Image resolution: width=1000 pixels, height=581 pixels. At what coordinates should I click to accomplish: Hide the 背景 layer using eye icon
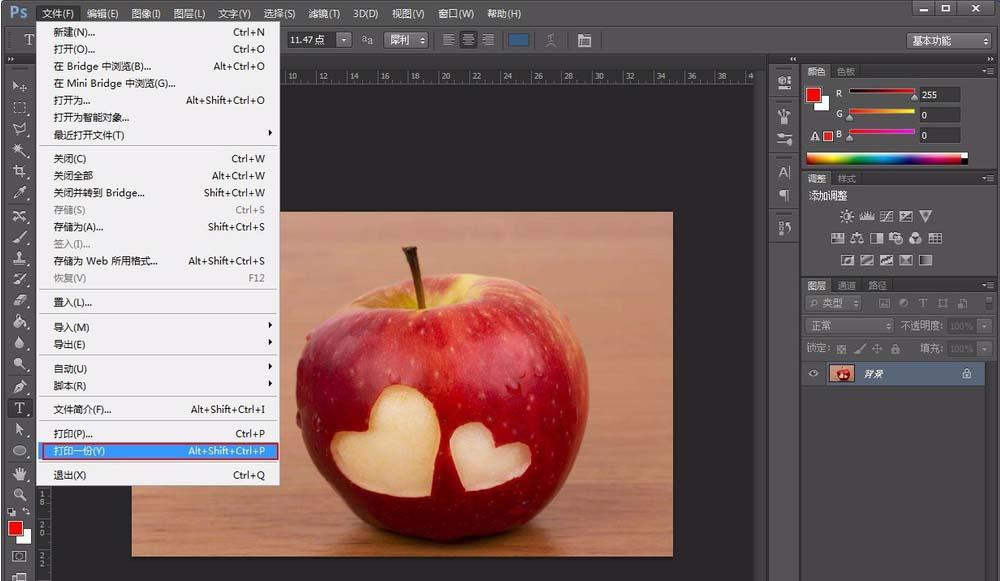814,373
